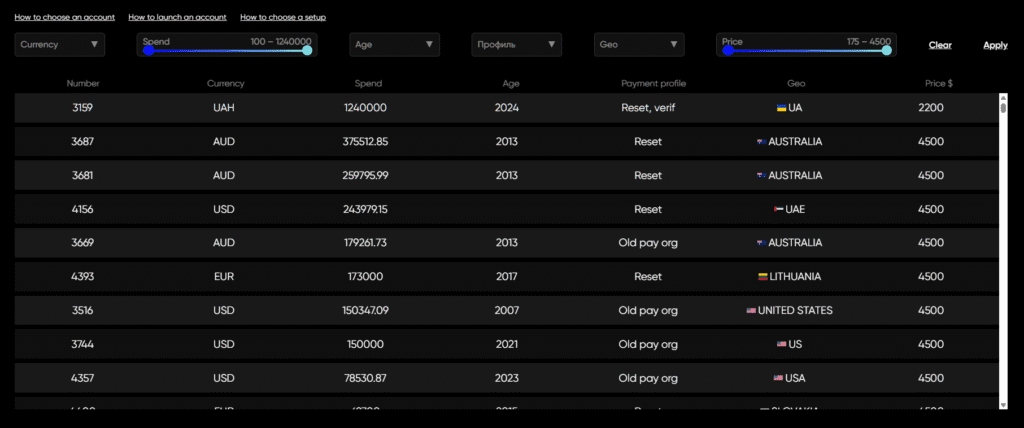
Task: Click the Spend column header
Action: (368, 83)
